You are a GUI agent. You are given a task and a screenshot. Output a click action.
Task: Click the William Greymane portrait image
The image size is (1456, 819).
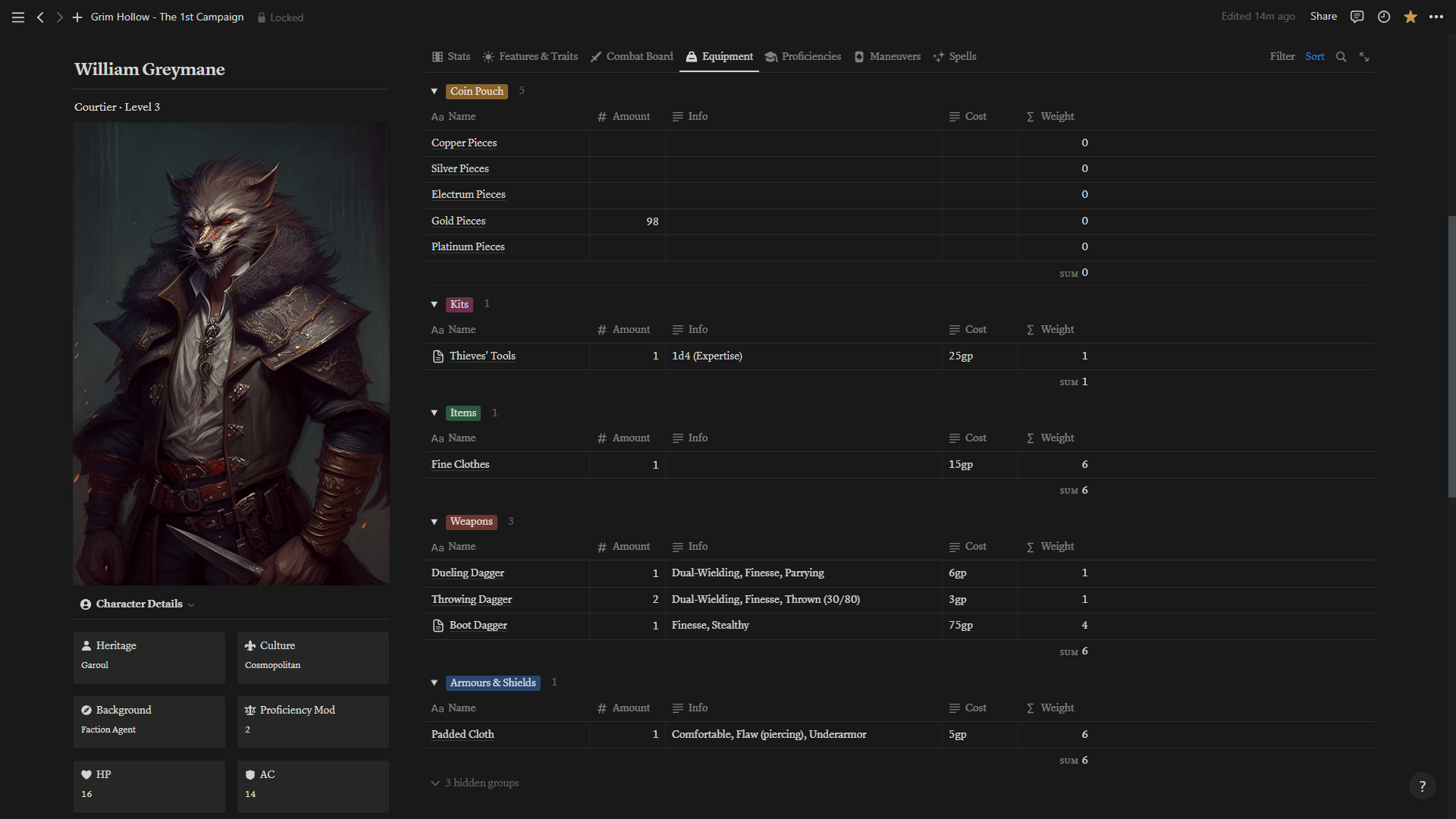231,354
